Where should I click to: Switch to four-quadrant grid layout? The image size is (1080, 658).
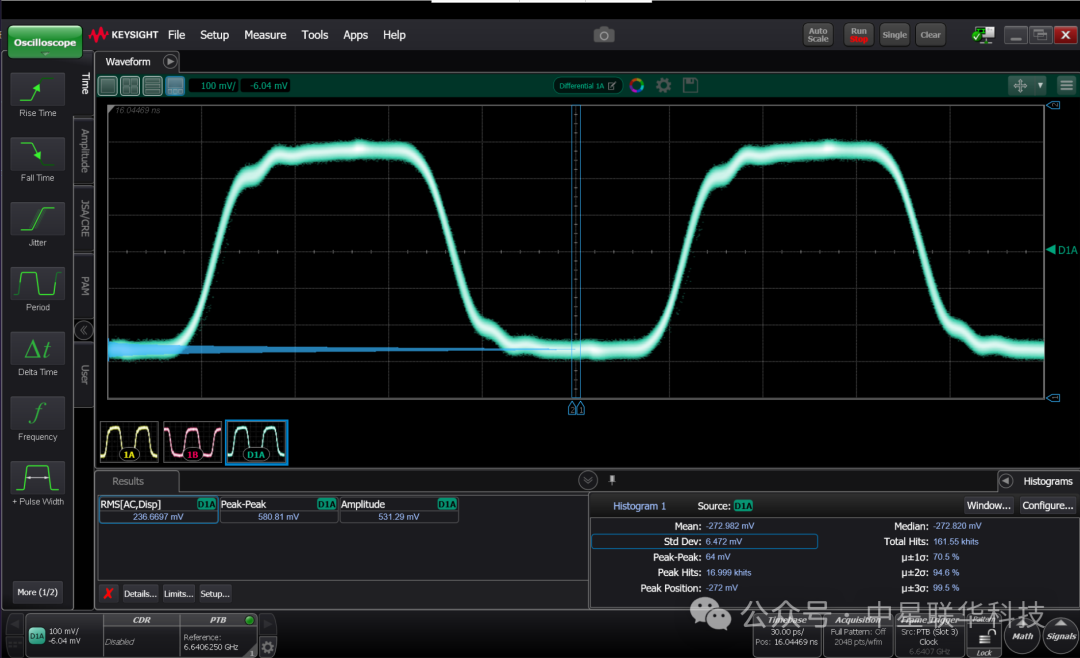click(x=130, y=85)
